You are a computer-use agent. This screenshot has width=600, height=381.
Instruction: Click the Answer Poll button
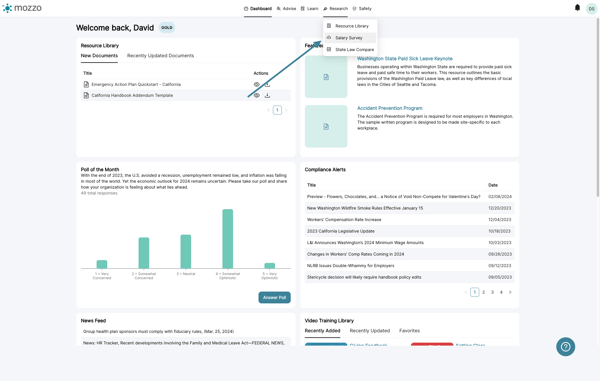274,297
